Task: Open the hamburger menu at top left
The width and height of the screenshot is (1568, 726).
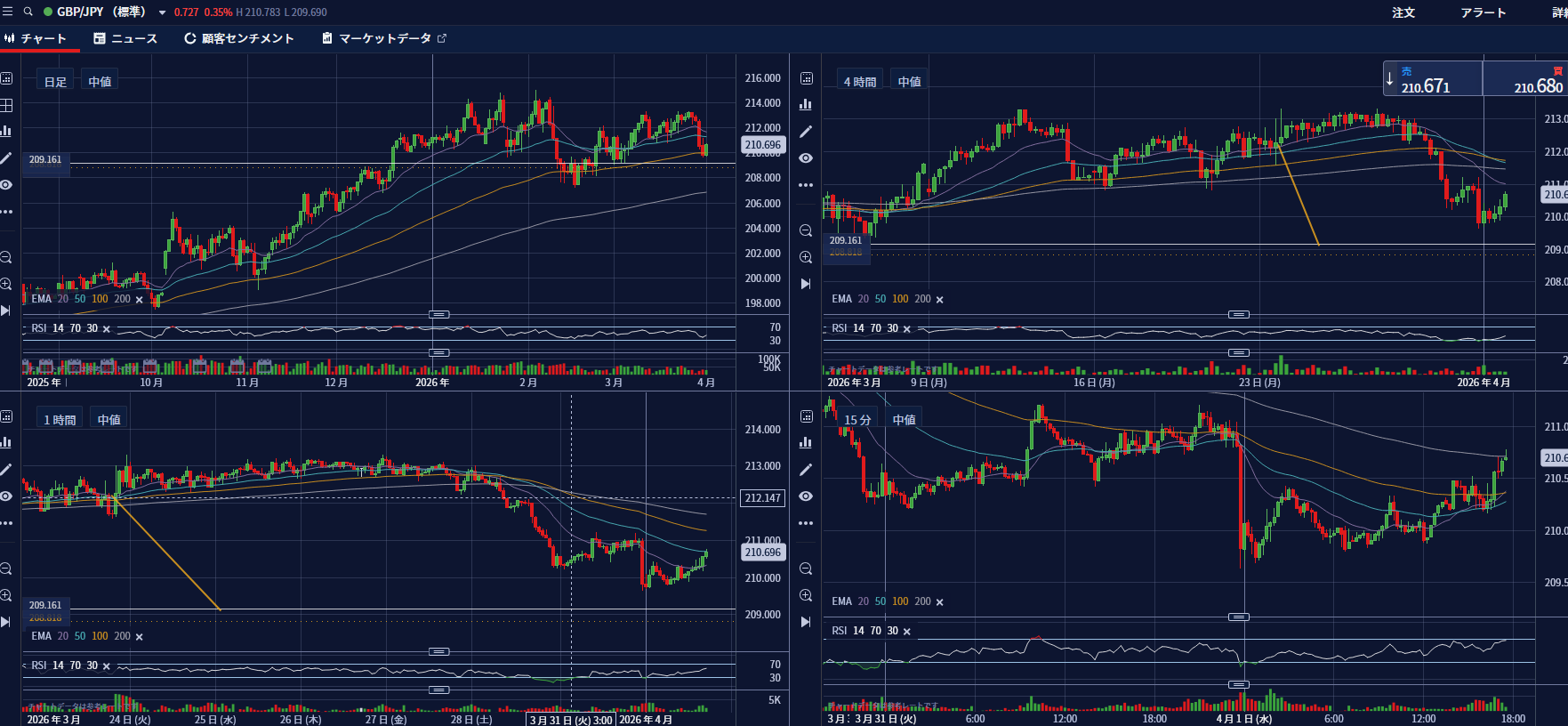Action: (x=7, y=12)
